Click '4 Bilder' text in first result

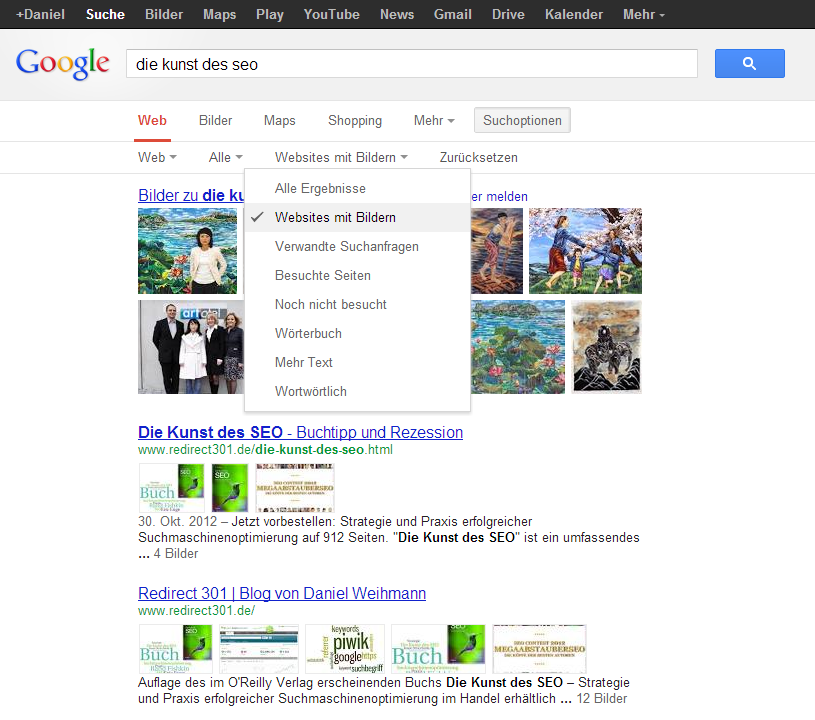pyautogui.click(x=176, y=554)
